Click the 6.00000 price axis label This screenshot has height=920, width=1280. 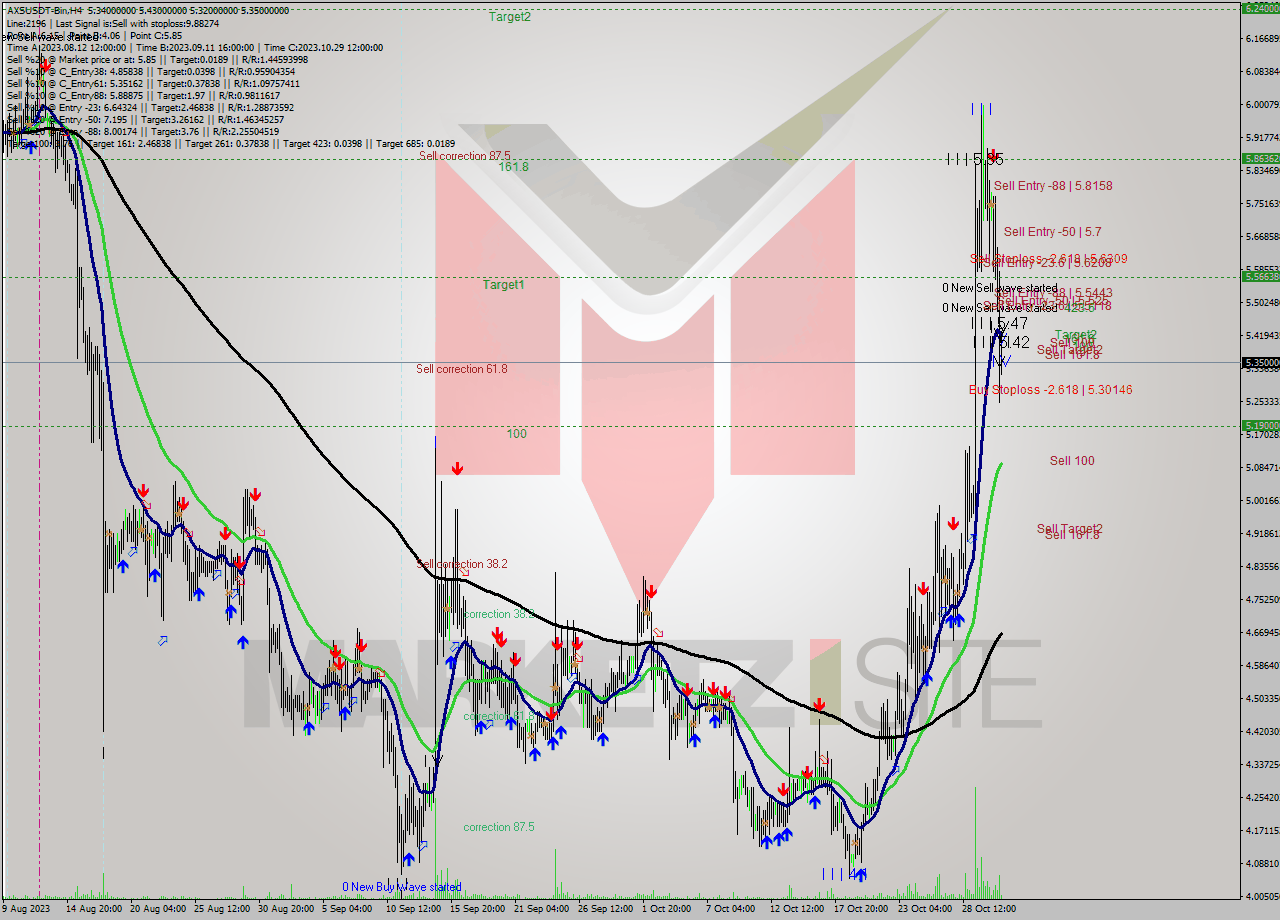tap(1262, 104)
